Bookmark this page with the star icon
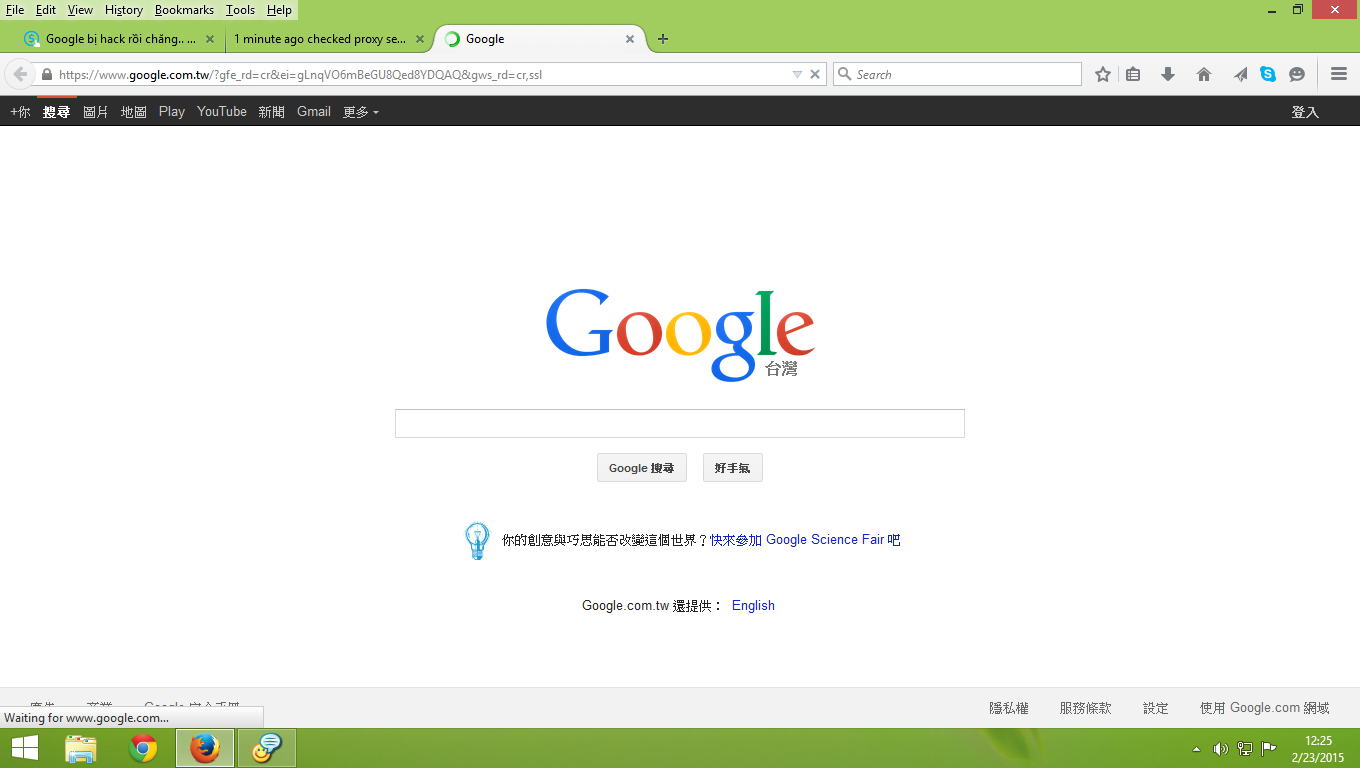 pyautogui.click(x=1103, y=74)
